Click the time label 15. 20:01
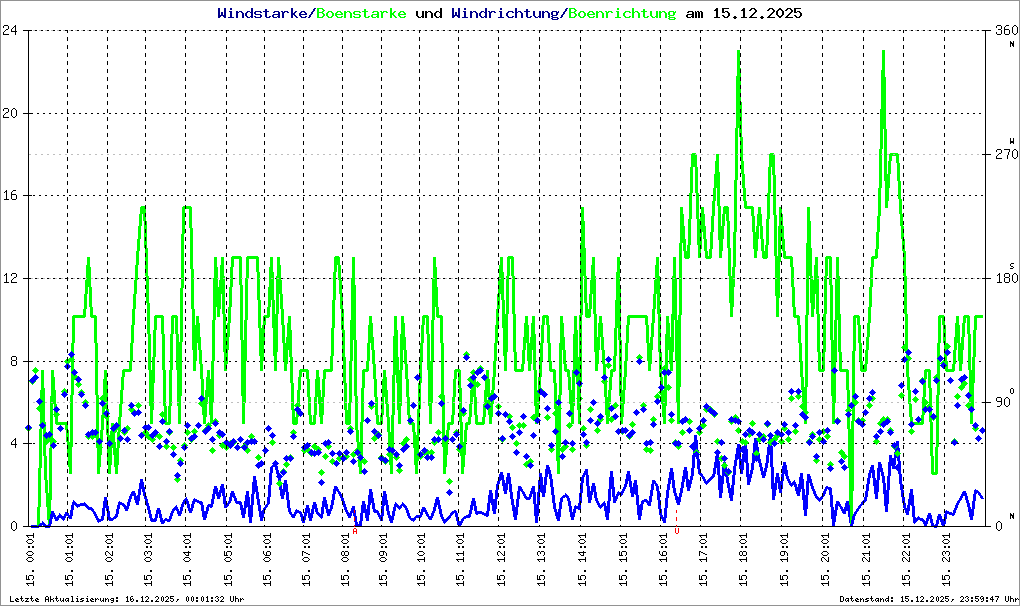The image size is (1020, 606). 825,559
